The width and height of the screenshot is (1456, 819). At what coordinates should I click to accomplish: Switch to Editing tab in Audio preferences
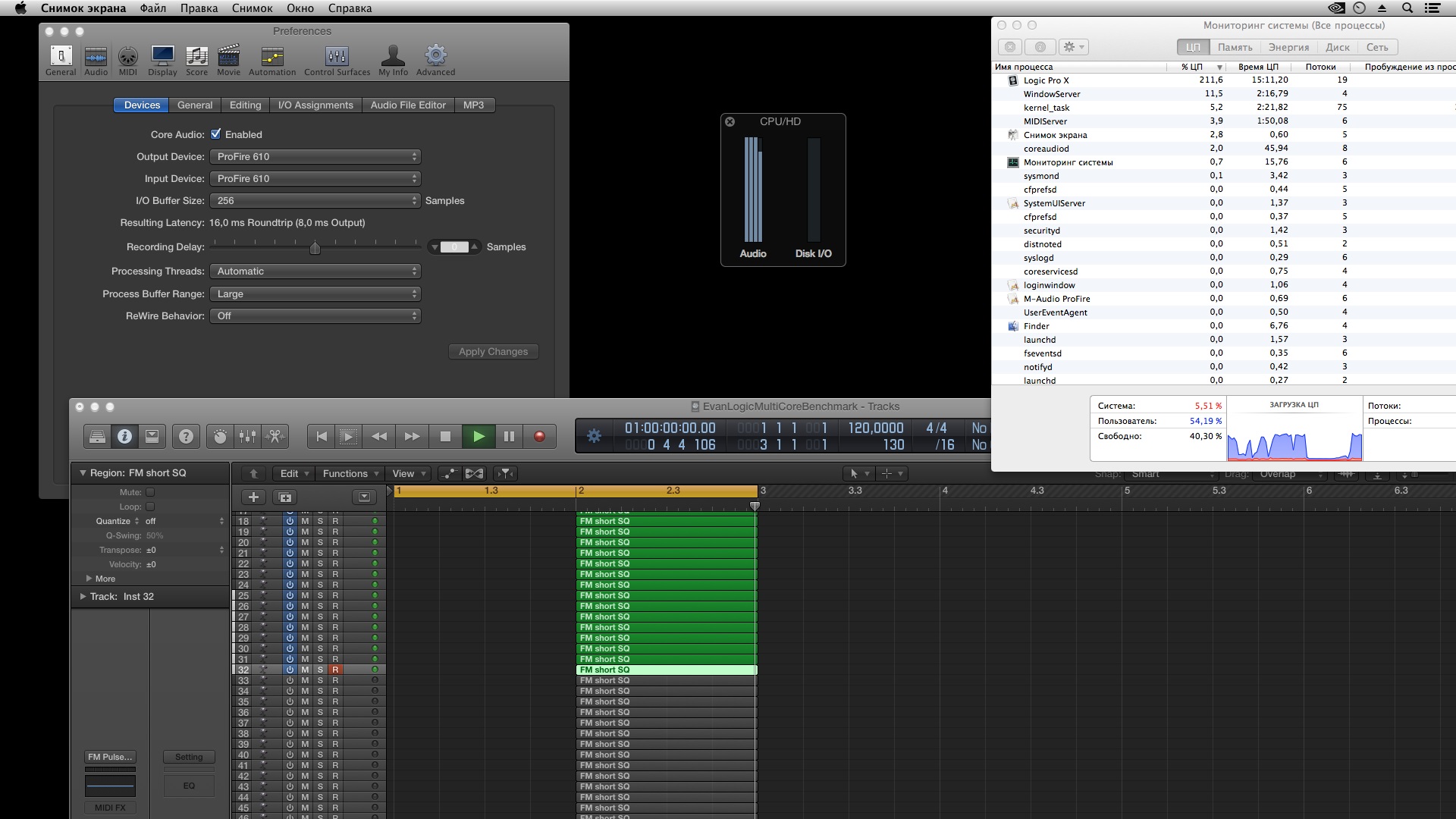pyautogui.click(x=245, y=105)
